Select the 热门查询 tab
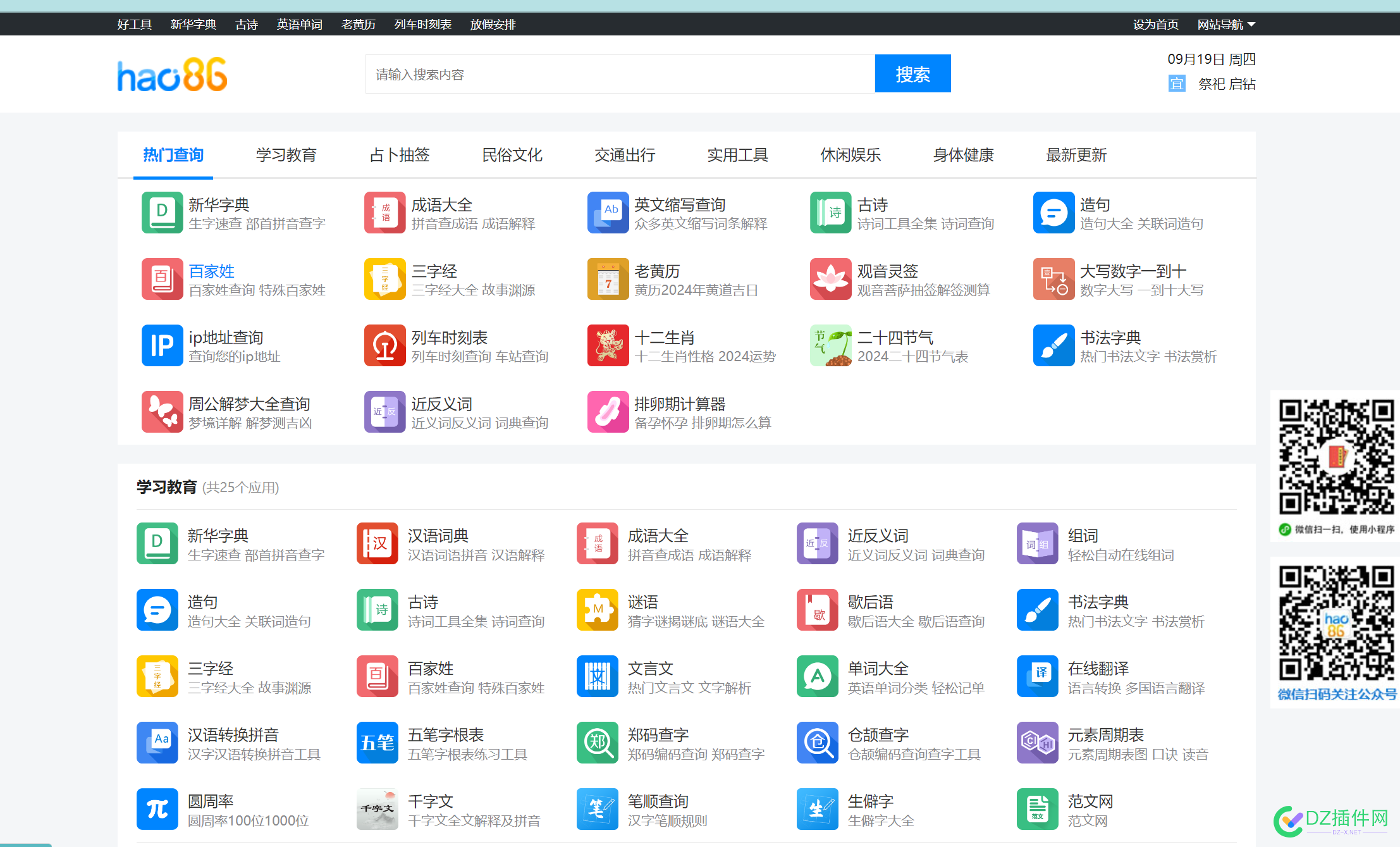Screen dimensions: 1400x847 (173, 155)
